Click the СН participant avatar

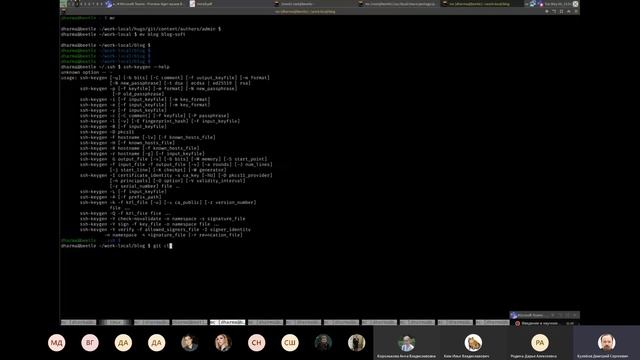tap(256, 343)
